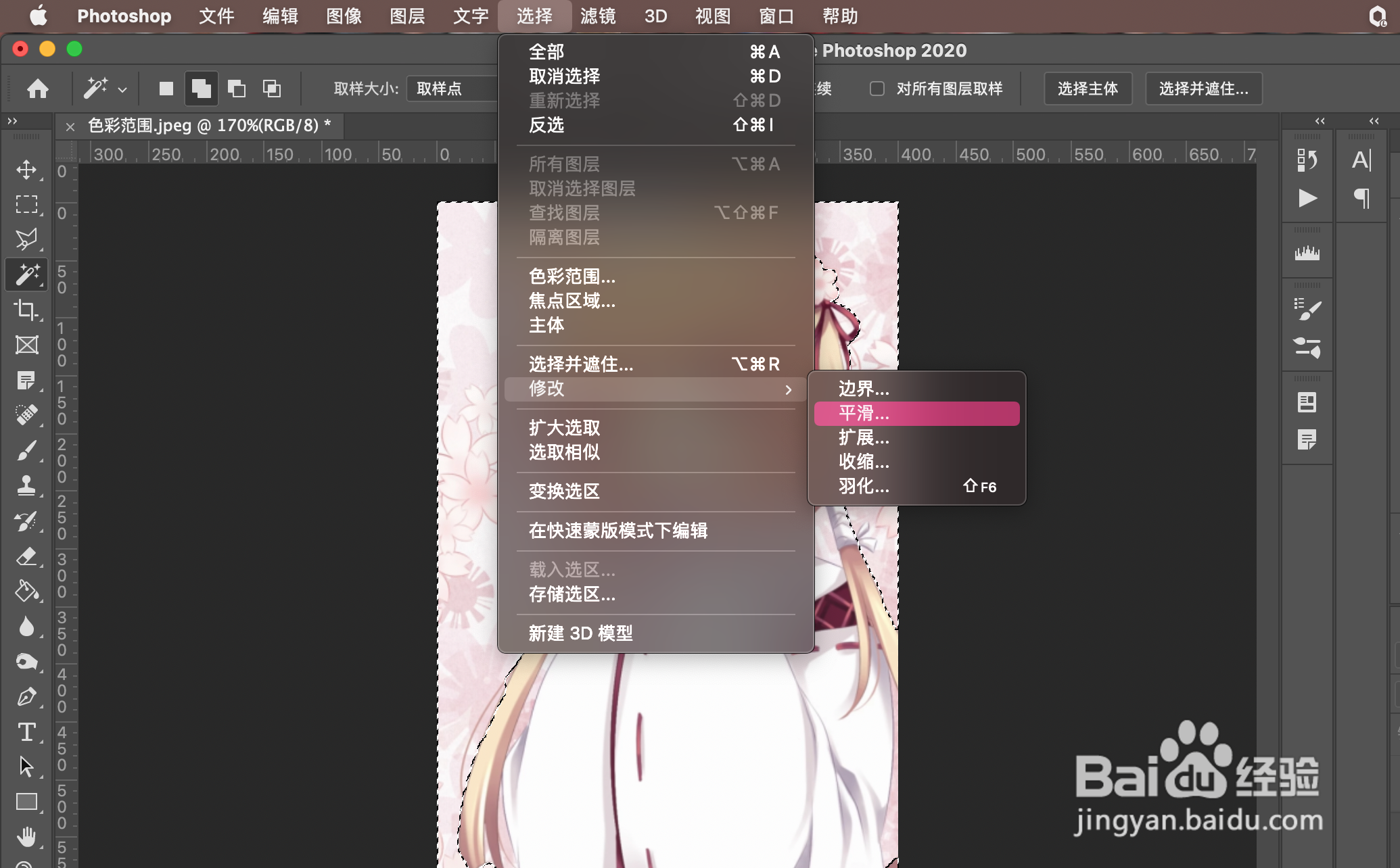Screen dimensions: 1400x868
Task: Select the Note tool
Action: pos(26,380)
